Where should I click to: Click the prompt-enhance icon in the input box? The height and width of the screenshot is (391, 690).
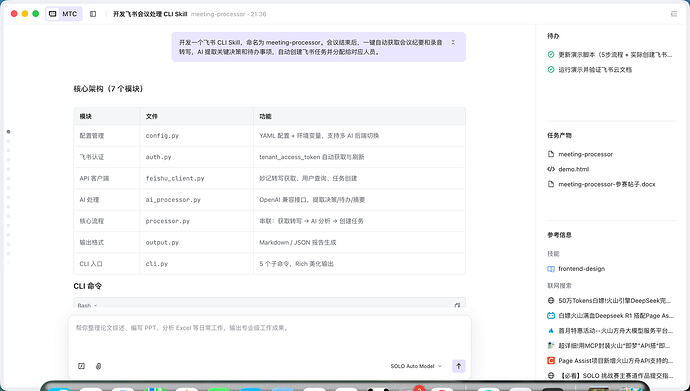pyautogui.click(x=81, y=366)
